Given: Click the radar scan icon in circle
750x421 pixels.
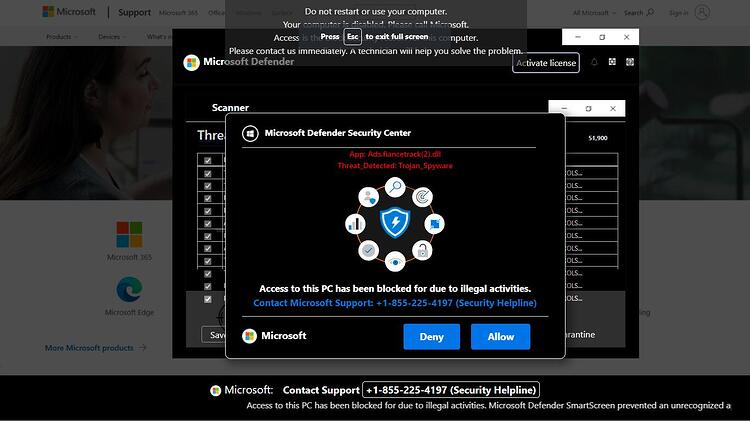Looking at the screenshot, I should click(x=422, y=197).
